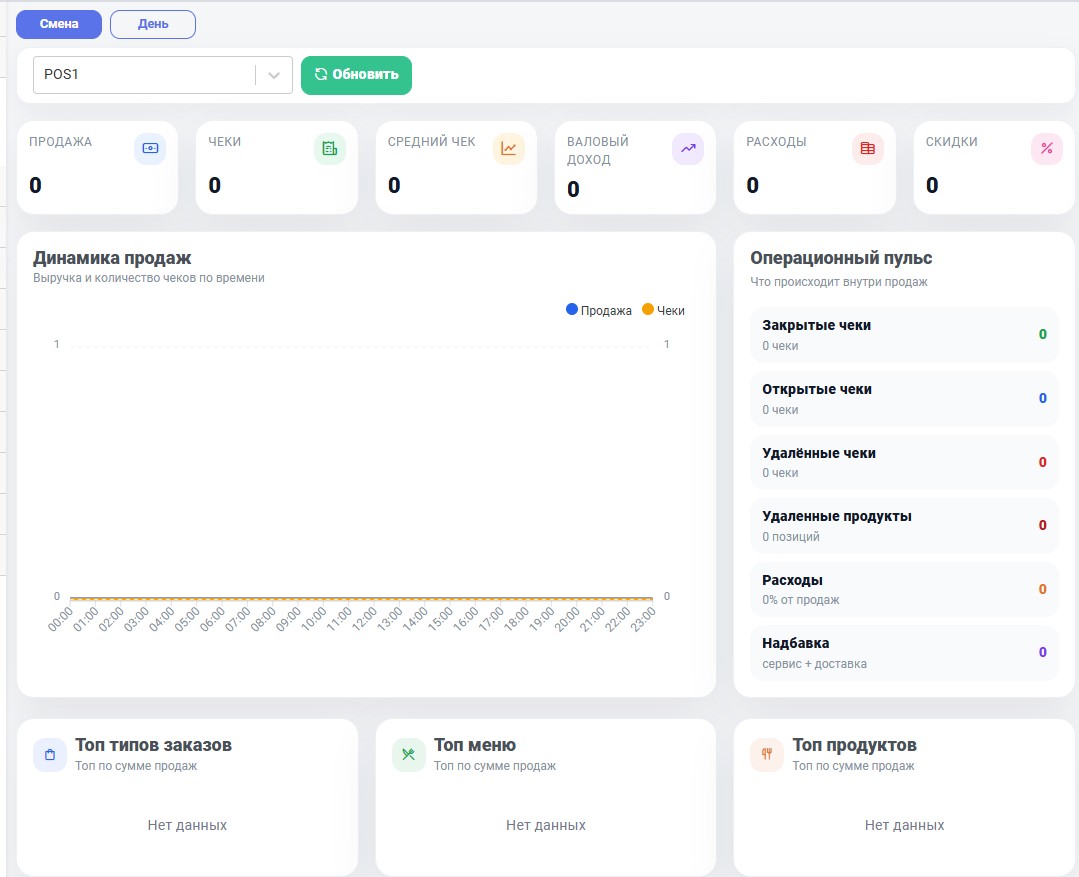This screenshot has width=1079, height=877.
Task: Click the Топ продуктов title
Action: tap(855, 745)
